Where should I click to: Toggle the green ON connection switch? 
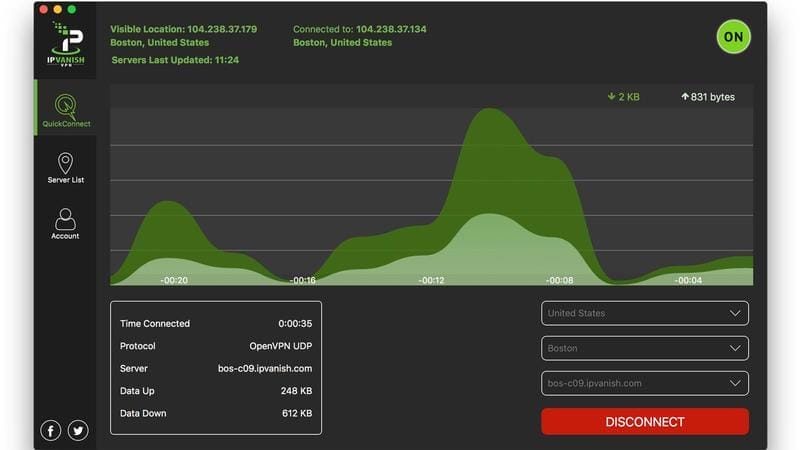[733, 37]
